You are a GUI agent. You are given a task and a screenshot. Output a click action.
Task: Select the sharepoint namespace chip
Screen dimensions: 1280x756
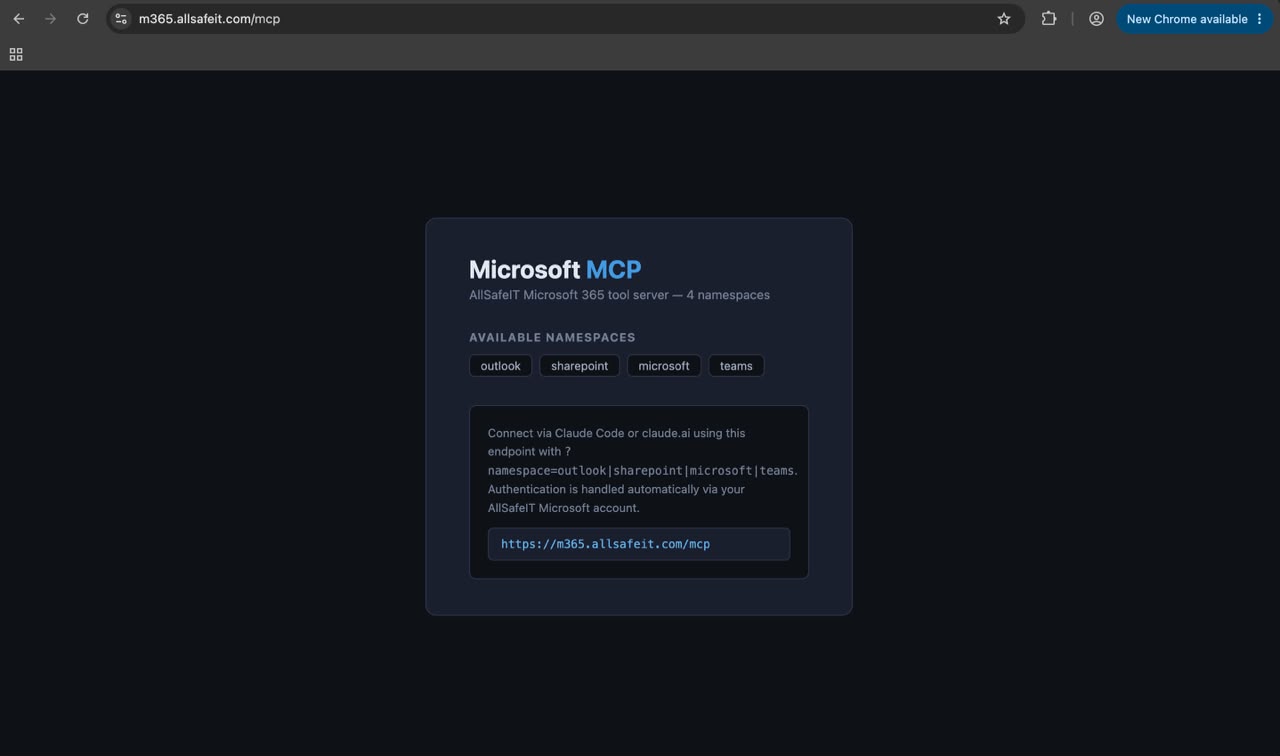point(580,366)
